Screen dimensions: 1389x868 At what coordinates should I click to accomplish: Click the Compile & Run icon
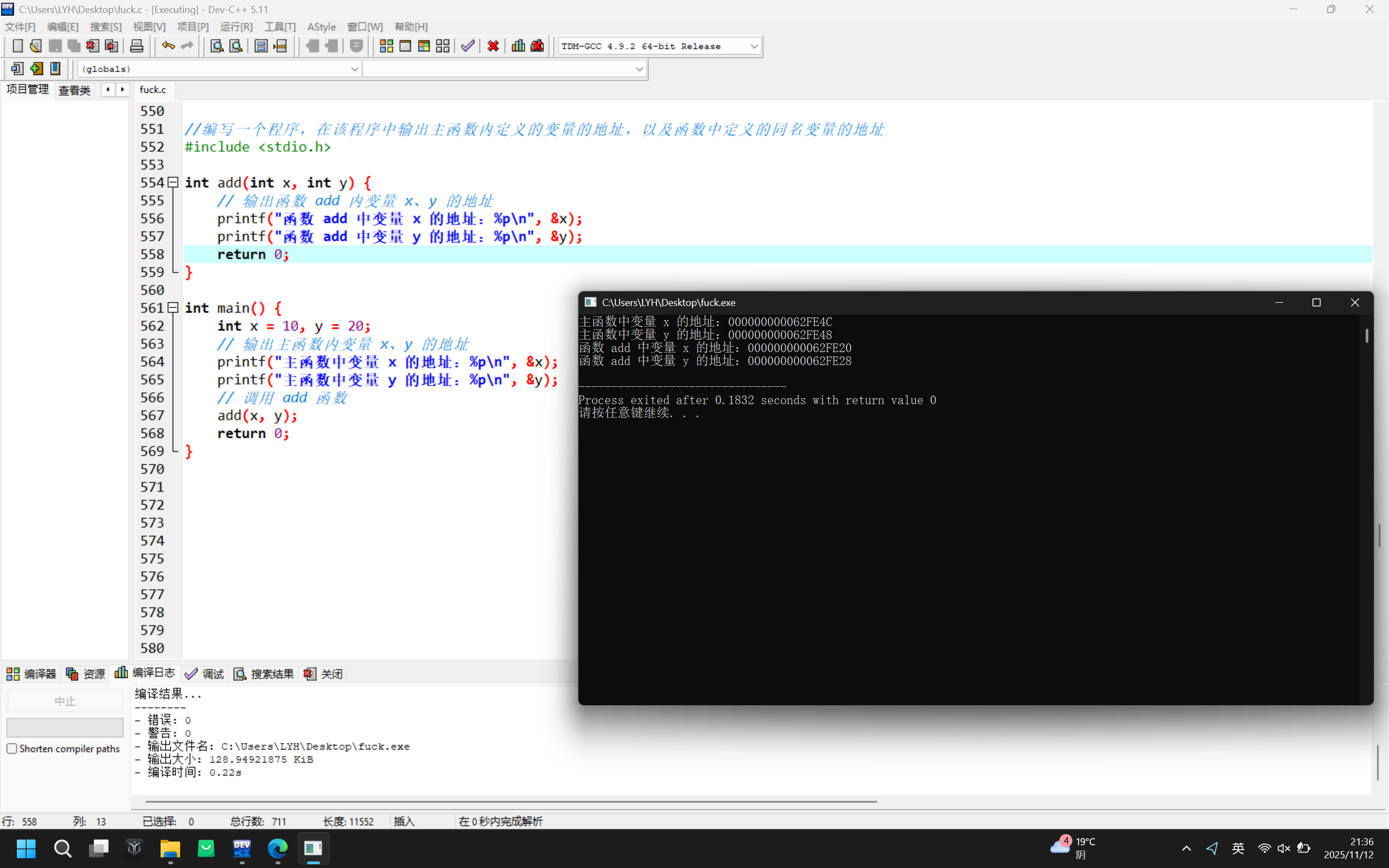coord(424,46)
